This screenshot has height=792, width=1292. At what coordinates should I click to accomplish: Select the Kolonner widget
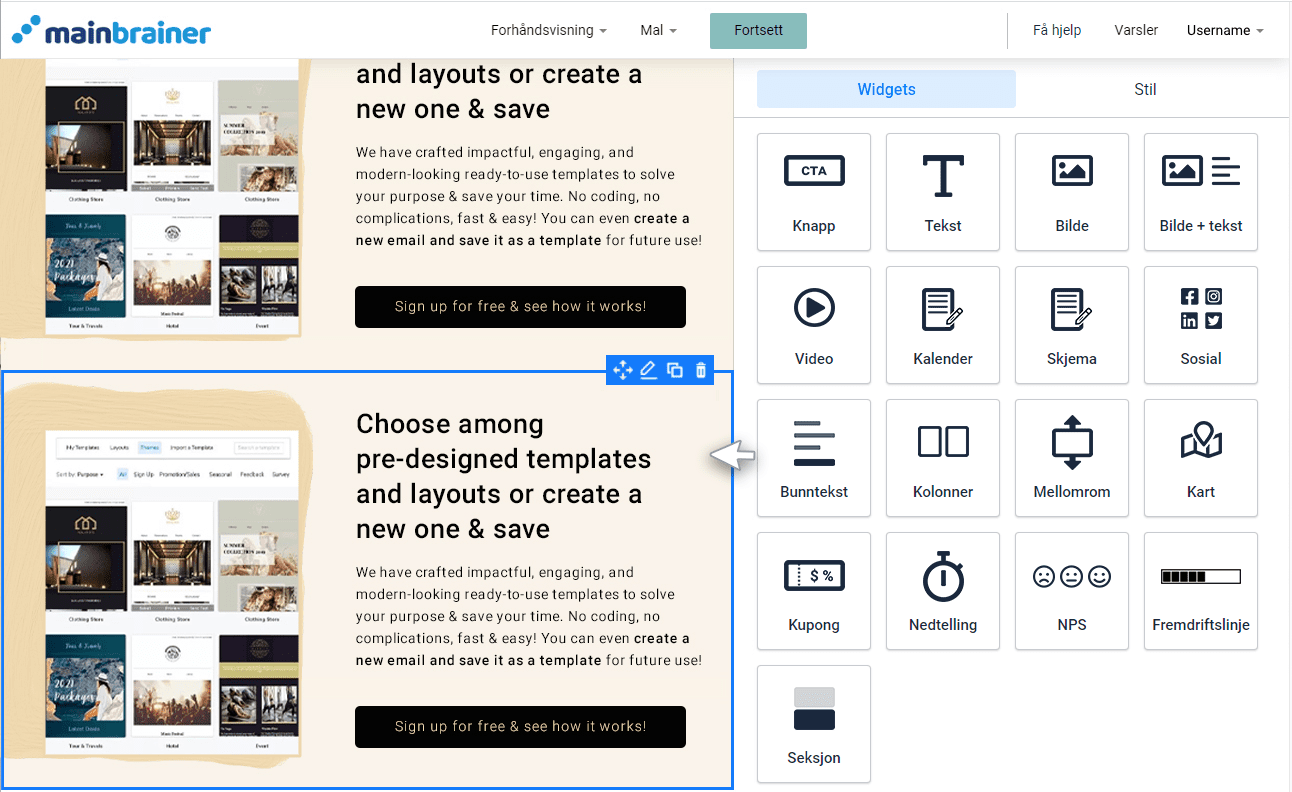click(942, 458)
